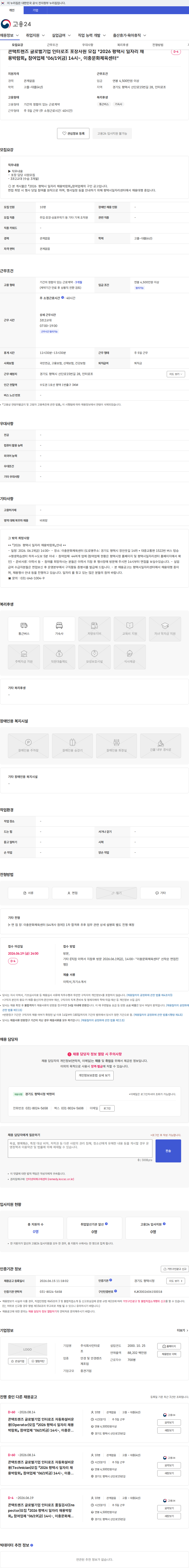
Task: Click the 주택자금 지원 welfare icon
Action: pos(24,657)
